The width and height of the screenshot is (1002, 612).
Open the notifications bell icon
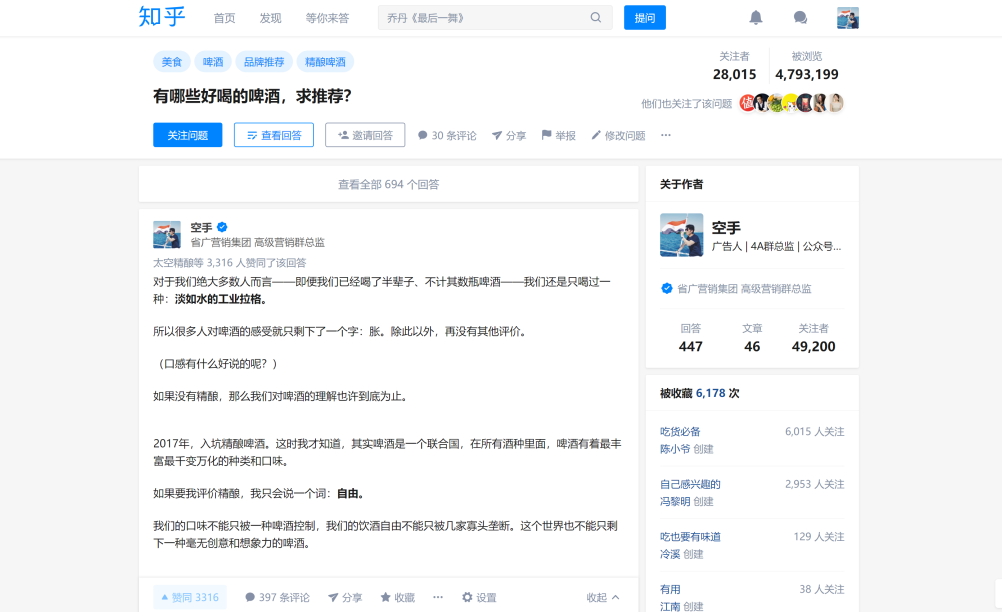tap(756, 17)
